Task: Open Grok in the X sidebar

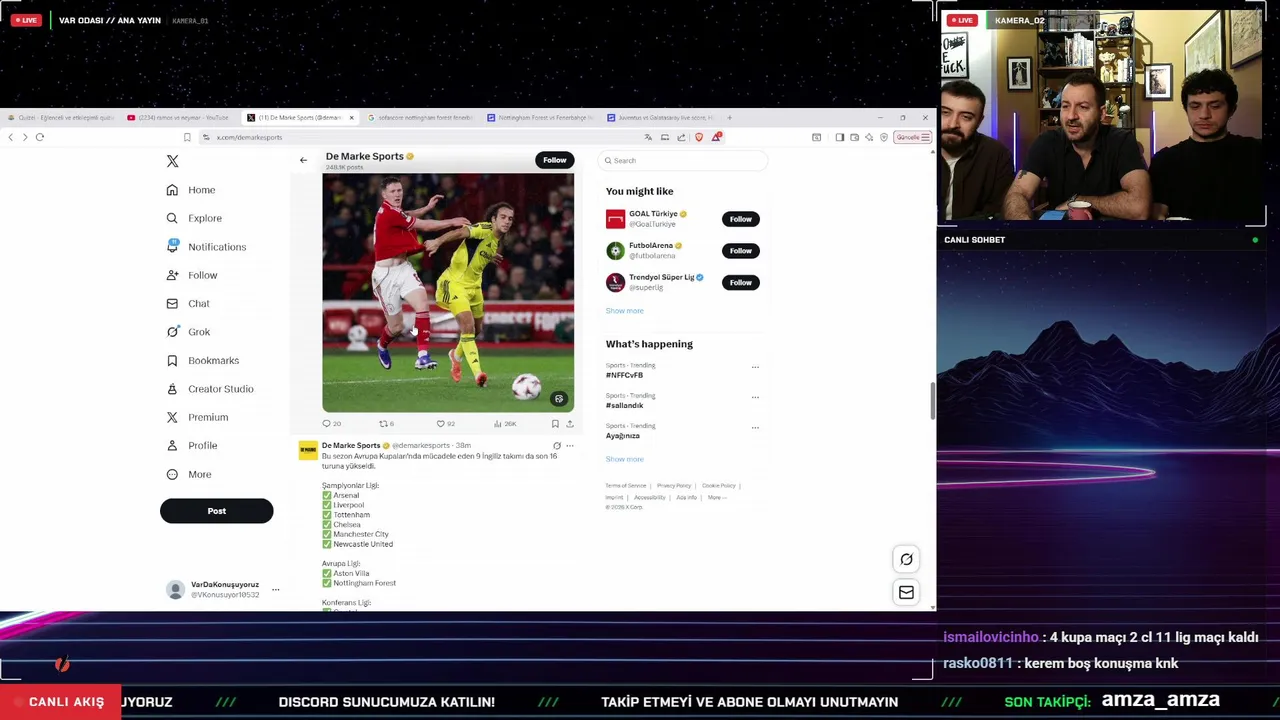Action: 188,332
